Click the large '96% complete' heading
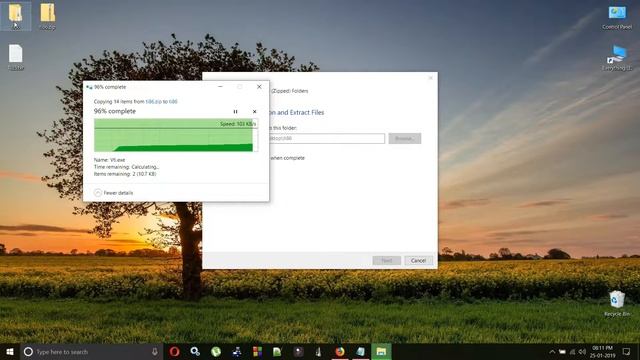640x360 pixels. 115,111
